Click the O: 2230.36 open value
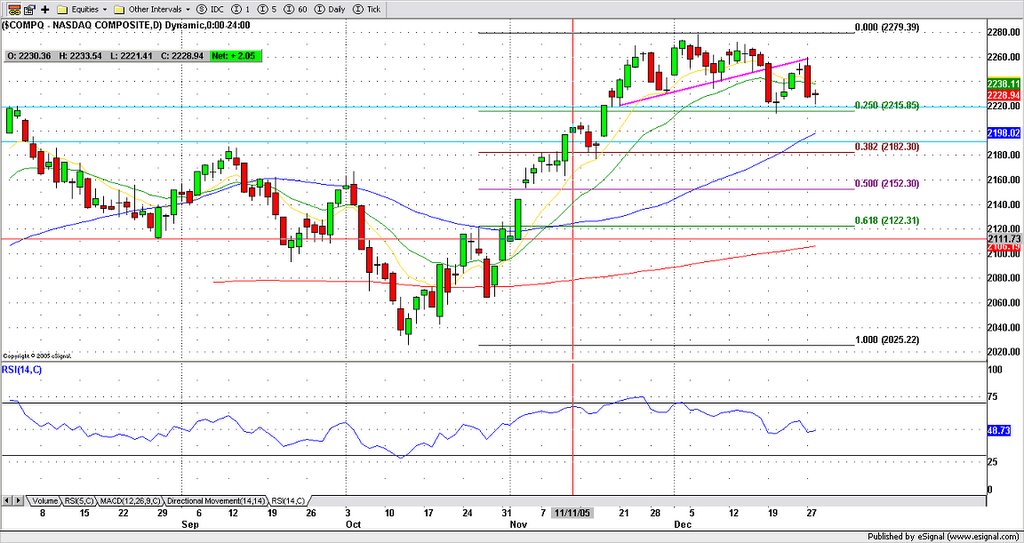 point(29,57)
